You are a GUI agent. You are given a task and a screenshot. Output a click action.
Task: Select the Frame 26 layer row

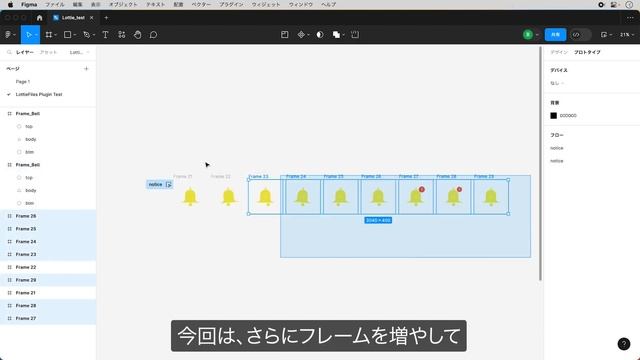tap(48, 216)
